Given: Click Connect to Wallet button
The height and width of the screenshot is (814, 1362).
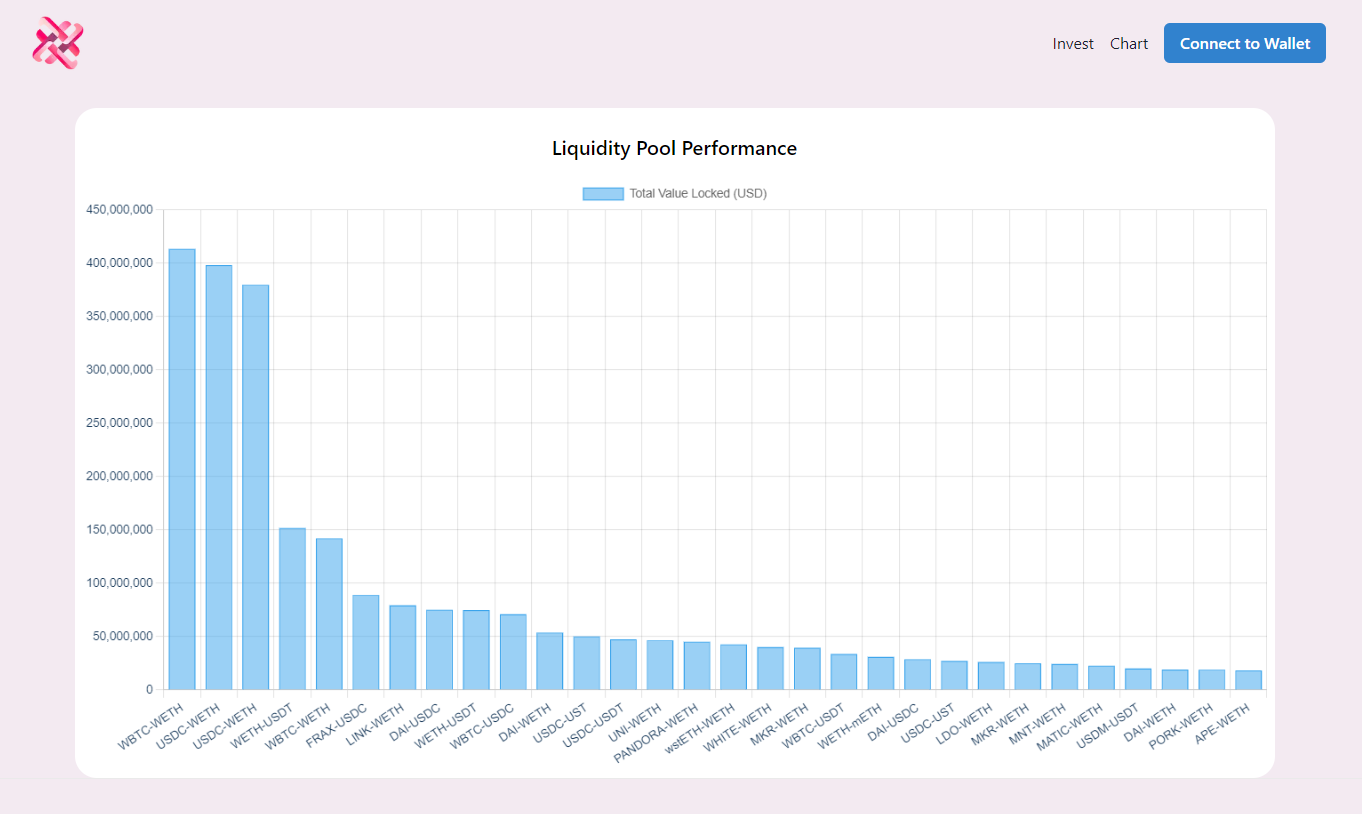Looking at the screenshot, I should coord(1245,43).
